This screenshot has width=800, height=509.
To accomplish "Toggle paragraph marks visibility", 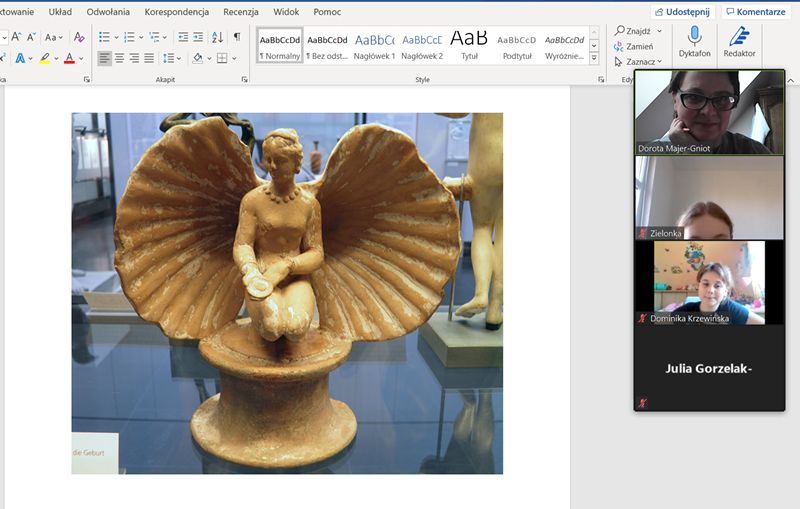I will pyautogui.click(x=237, y=37).
